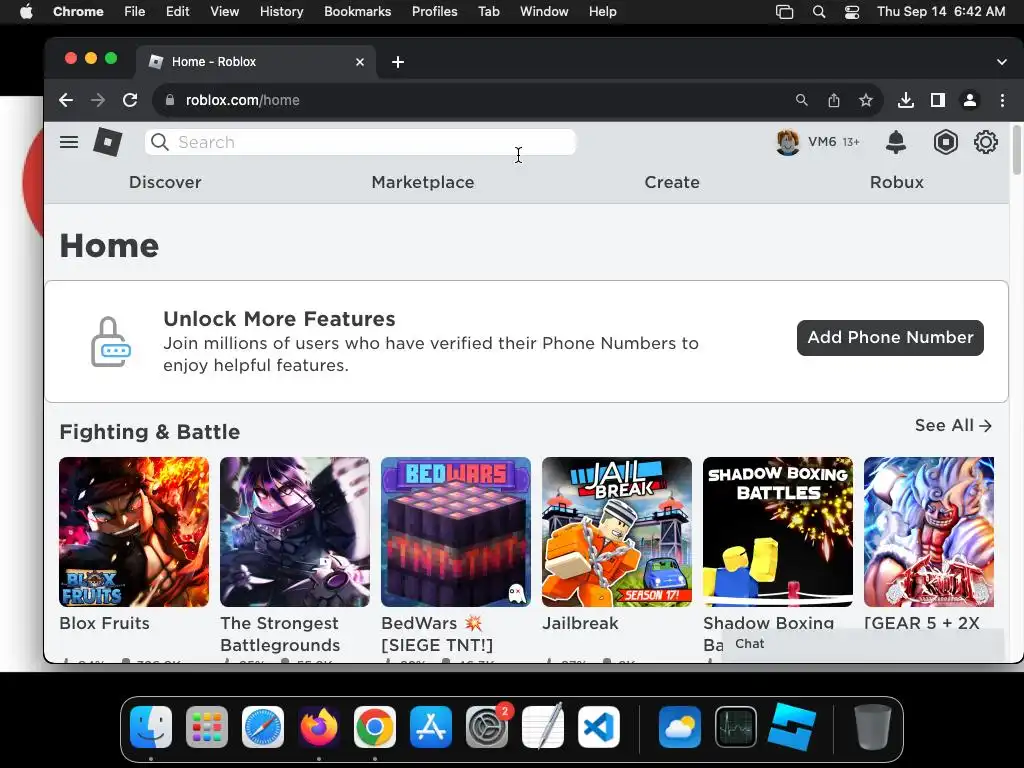Open the Apple menu
1024x768 pixels.
(26, 12)
